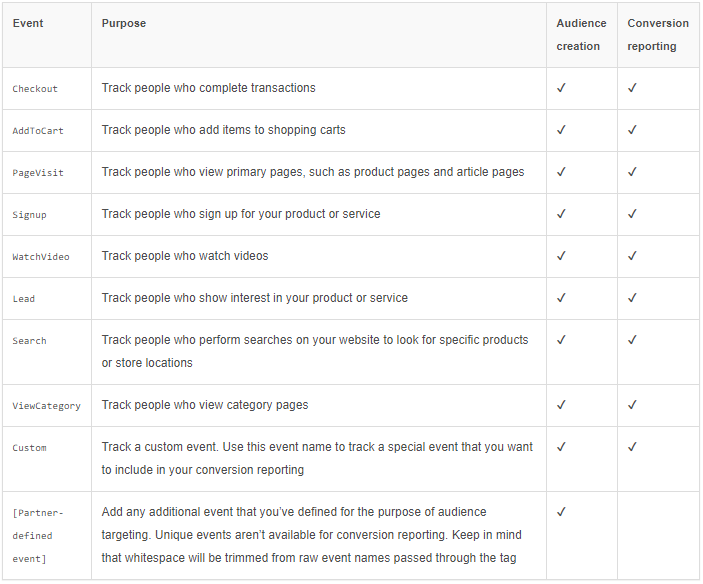Click the PageVisit audience creation checkmark

pos(561,172)
